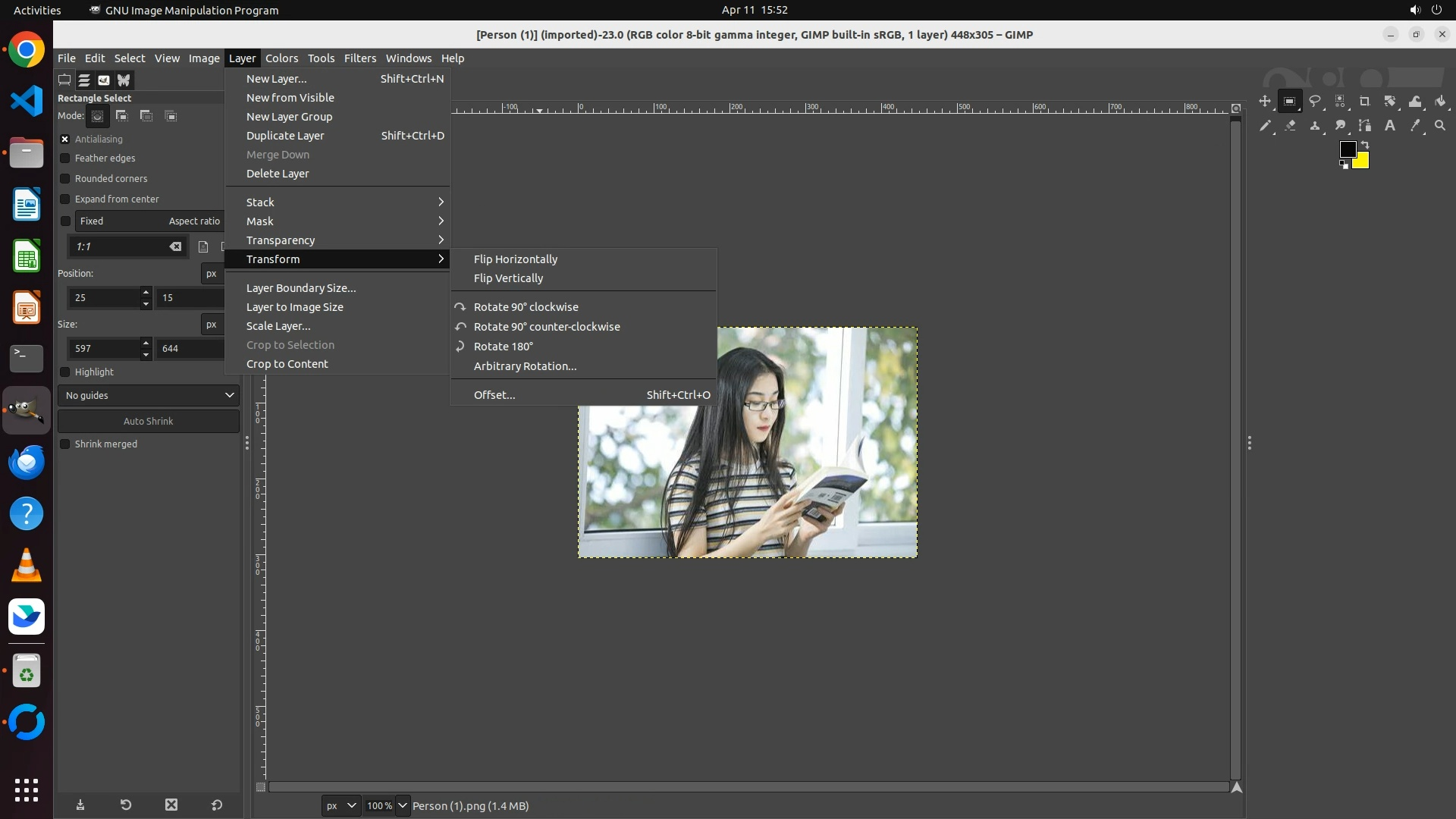The image size is (1456, 819).
Task: Enable Feather edges option
Action: (65, 158)
